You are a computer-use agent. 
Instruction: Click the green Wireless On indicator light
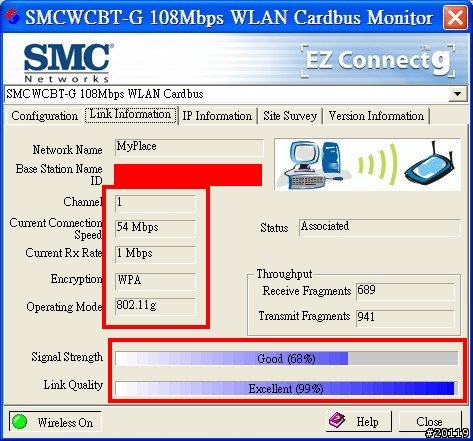click(x=19, y=422)
